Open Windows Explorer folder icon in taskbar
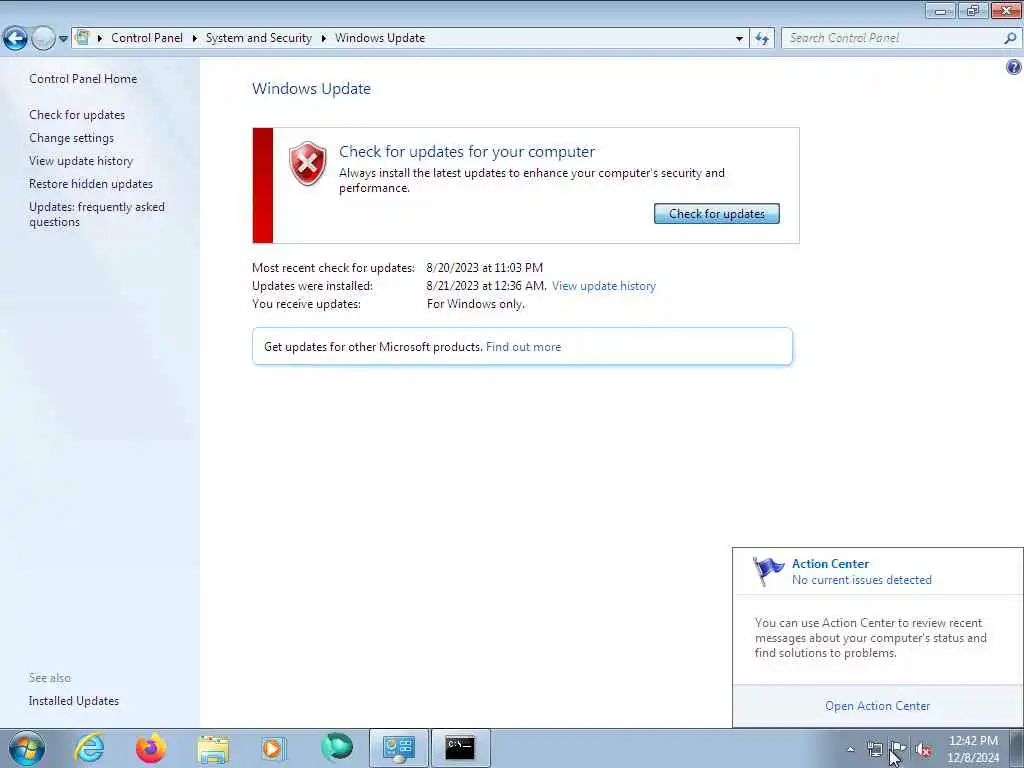 213,749
